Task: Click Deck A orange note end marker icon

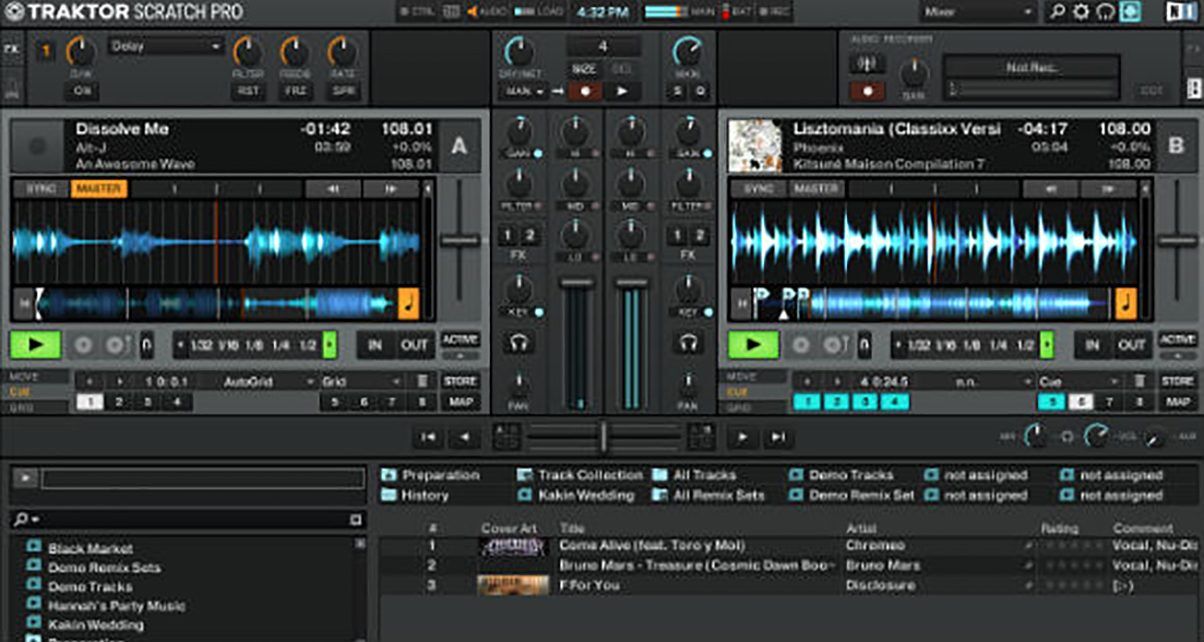Action: (409, 303)
